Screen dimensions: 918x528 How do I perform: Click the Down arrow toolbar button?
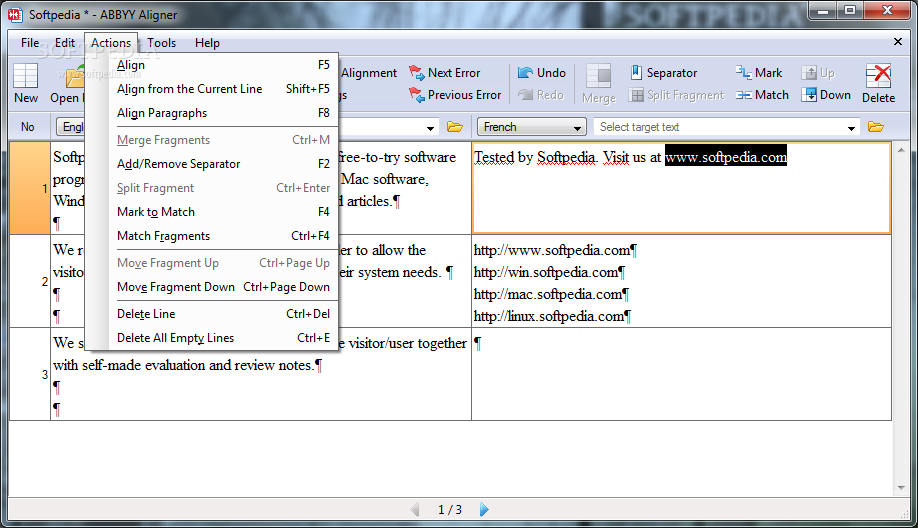(x=826, y=95)
